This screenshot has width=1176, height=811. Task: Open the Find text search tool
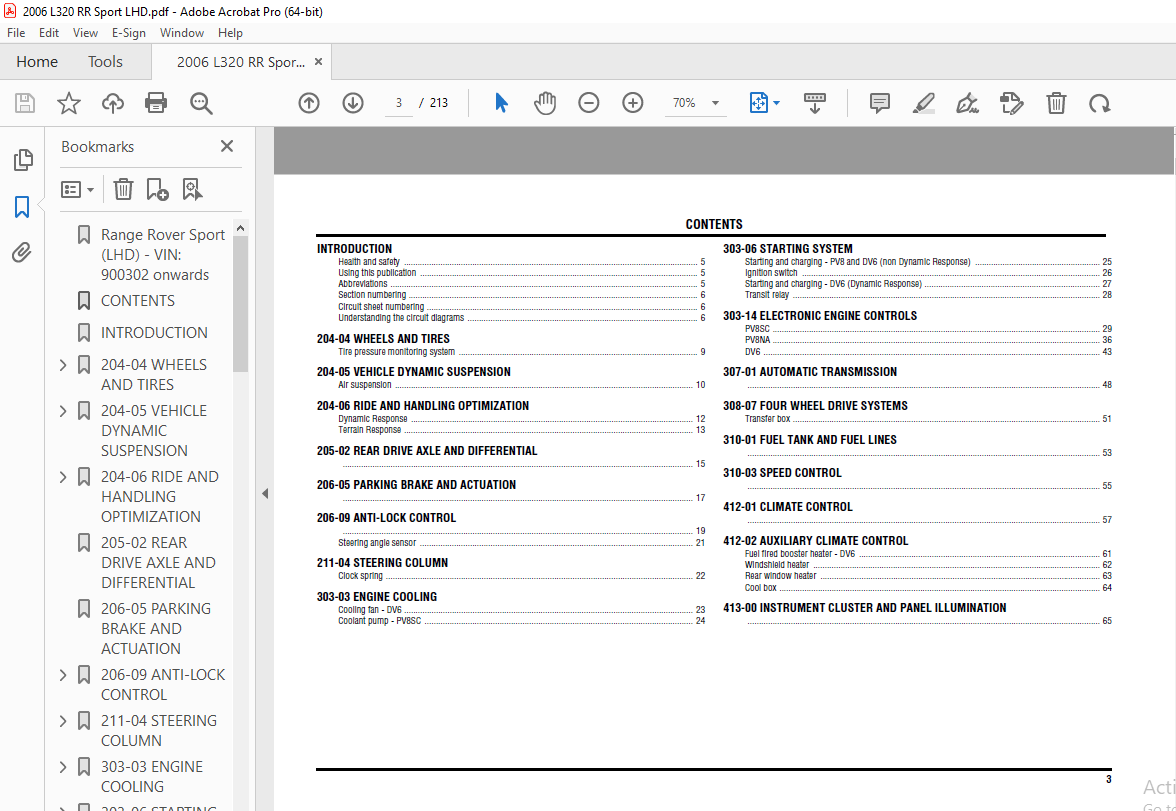201,103
